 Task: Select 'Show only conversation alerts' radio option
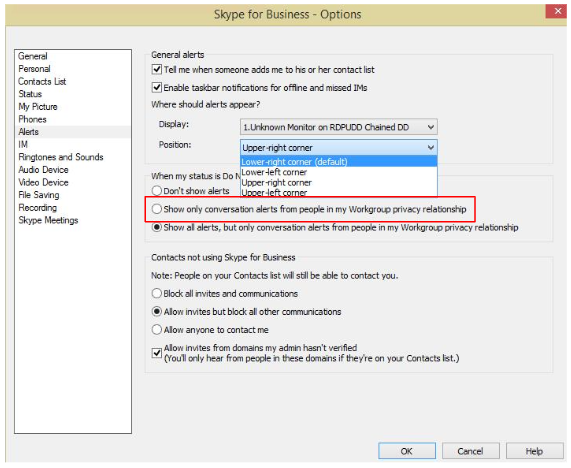157,209
